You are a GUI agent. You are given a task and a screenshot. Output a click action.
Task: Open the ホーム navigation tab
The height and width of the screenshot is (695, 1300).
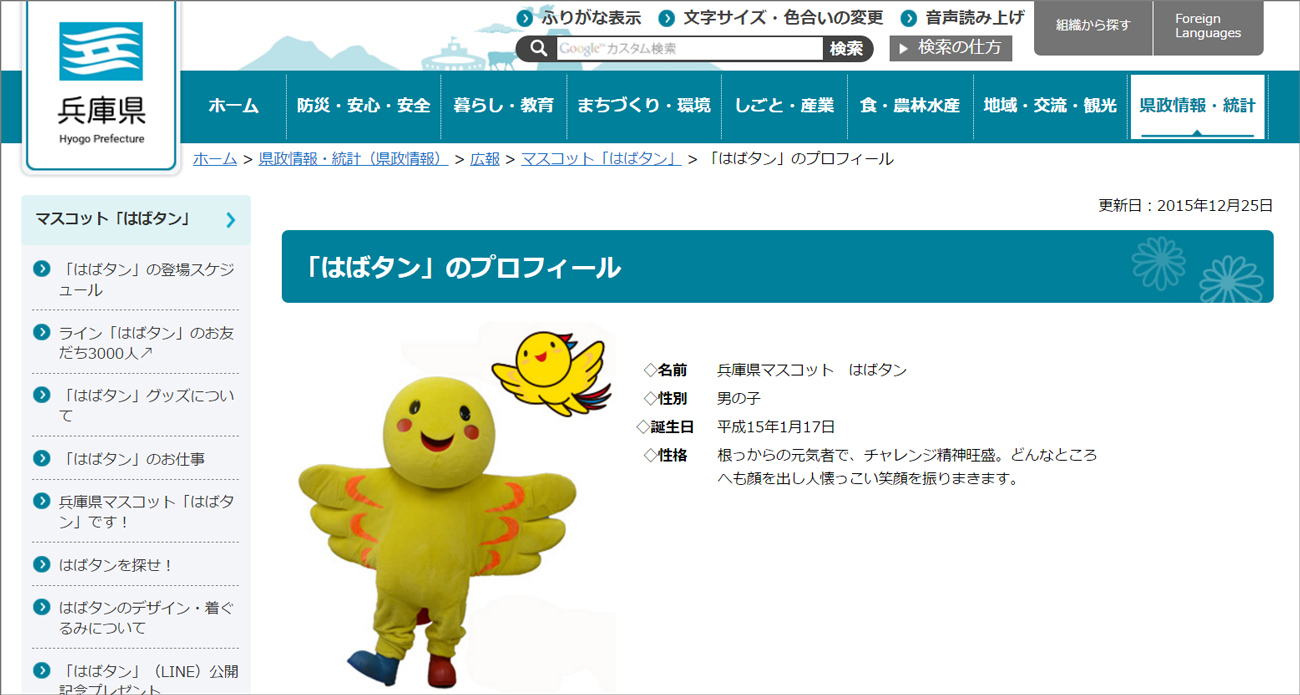tap(234, 105)
